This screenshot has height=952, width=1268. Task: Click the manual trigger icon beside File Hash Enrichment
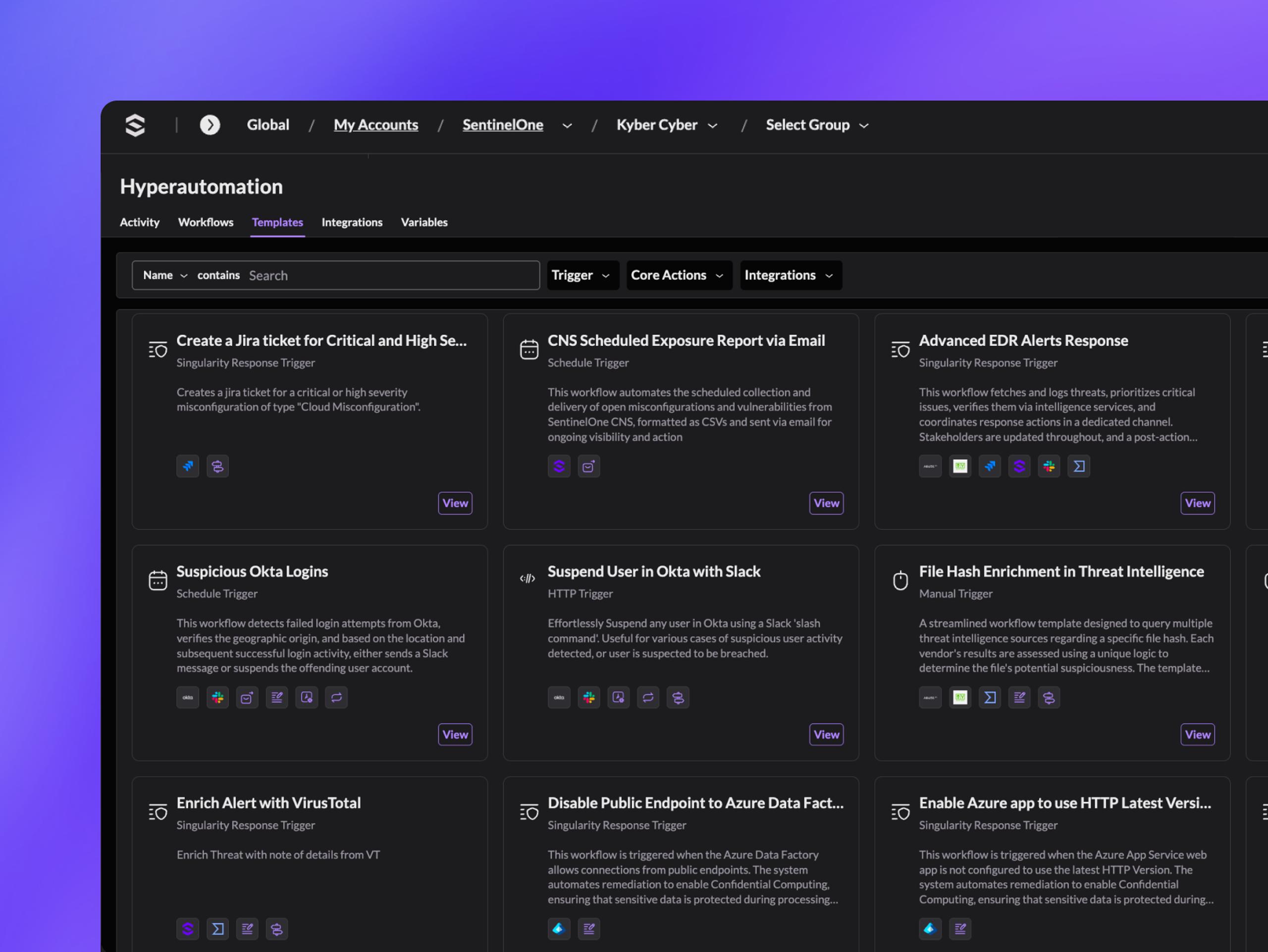(x=900, y=581)
